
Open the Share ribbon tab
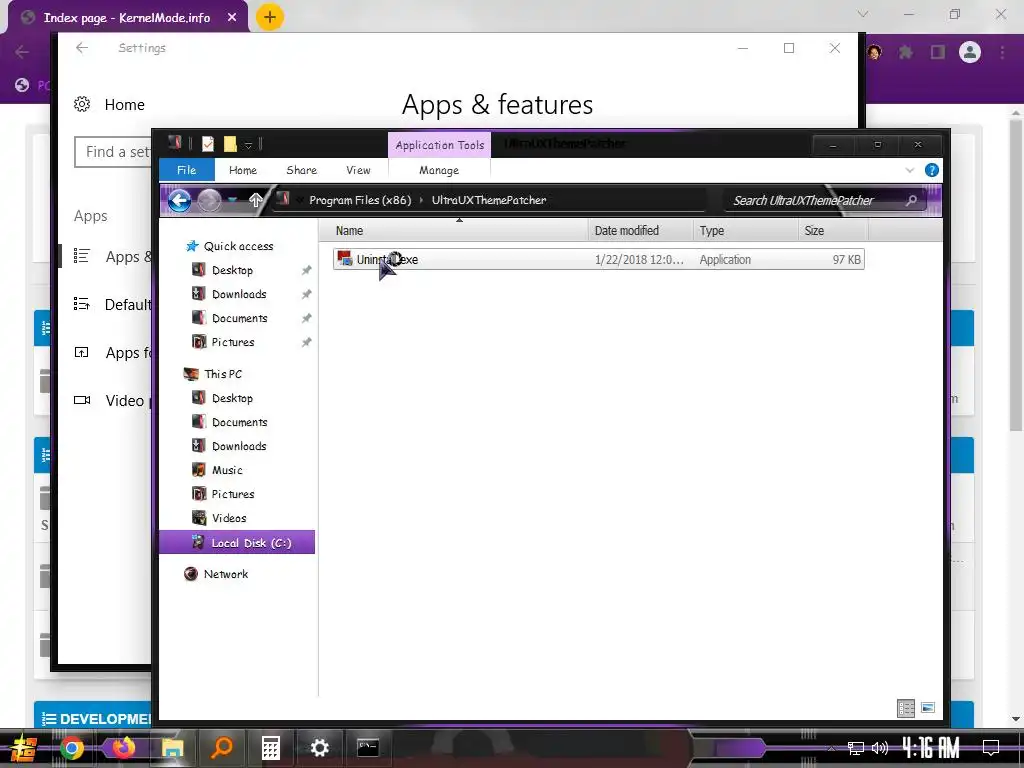click(302, 170)
